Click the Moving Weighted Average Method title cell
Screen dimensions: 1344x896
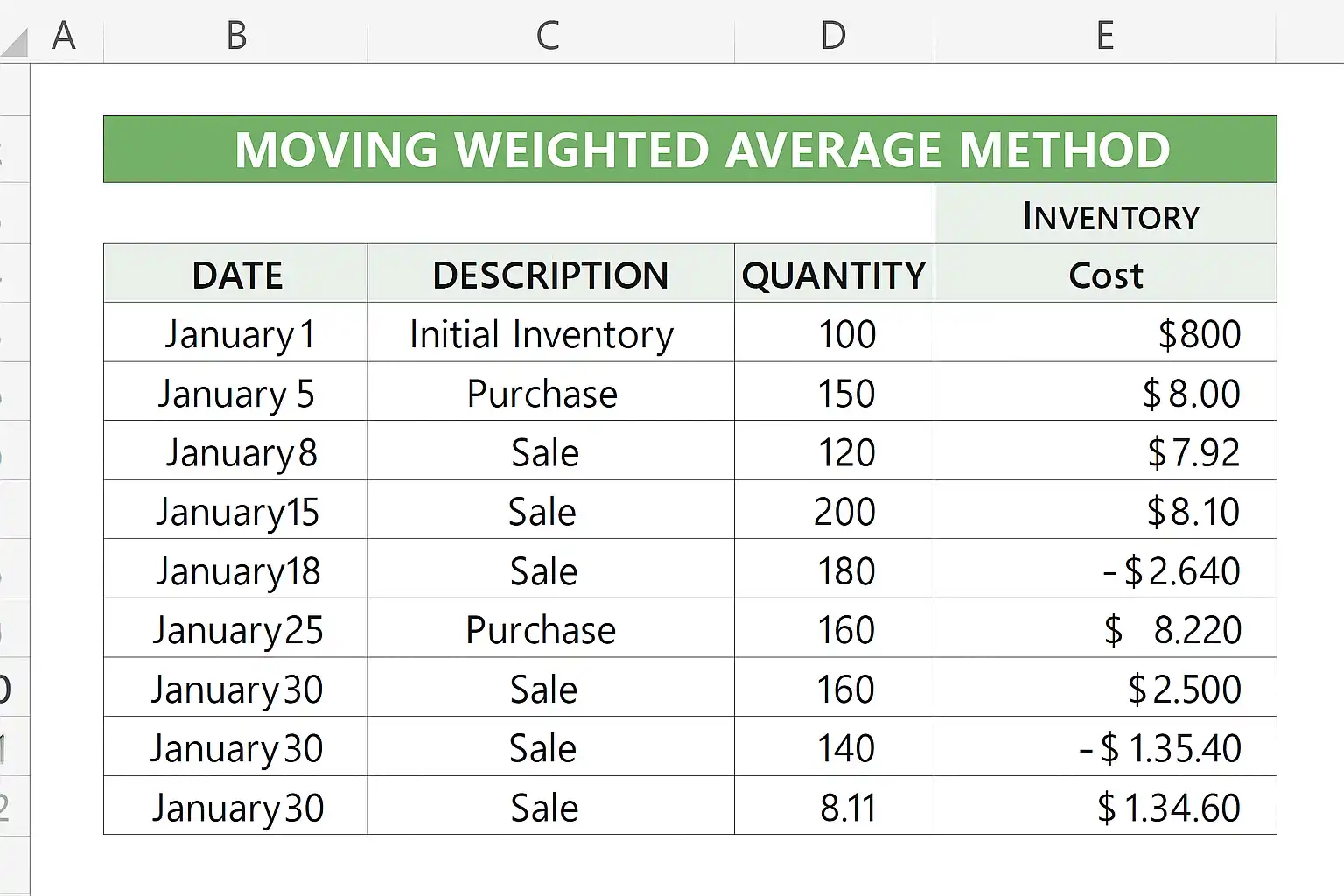(689, 149)
